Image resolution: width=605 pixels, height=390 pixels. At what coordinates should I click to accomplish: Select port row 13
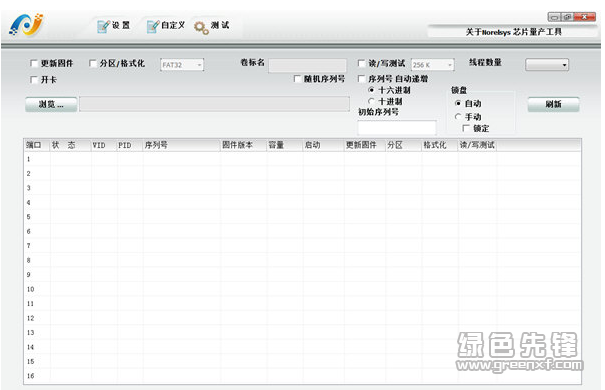[x=302, y=333]
